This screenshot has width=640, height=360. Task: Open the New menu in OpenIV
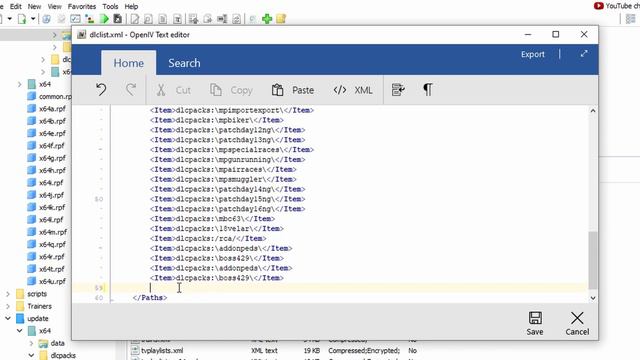coord(34,7)
